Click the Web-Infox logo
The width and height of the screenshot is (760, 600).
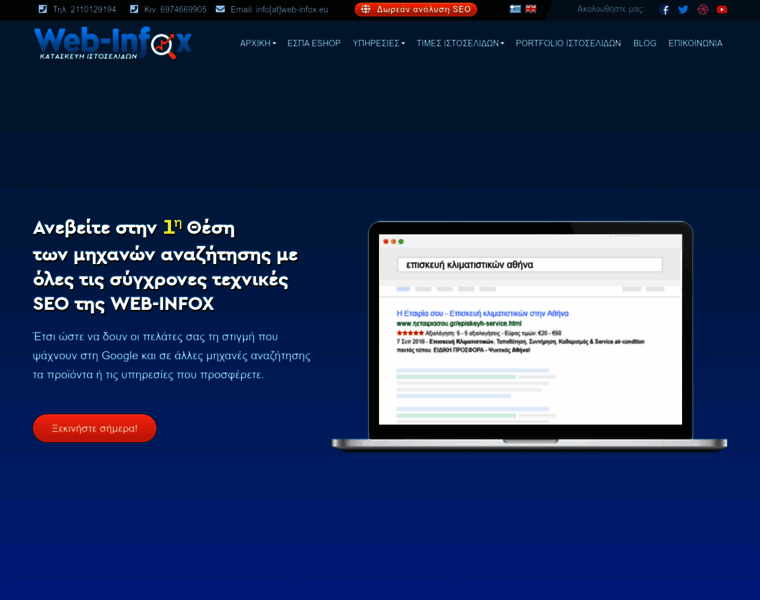click(113, 43)
